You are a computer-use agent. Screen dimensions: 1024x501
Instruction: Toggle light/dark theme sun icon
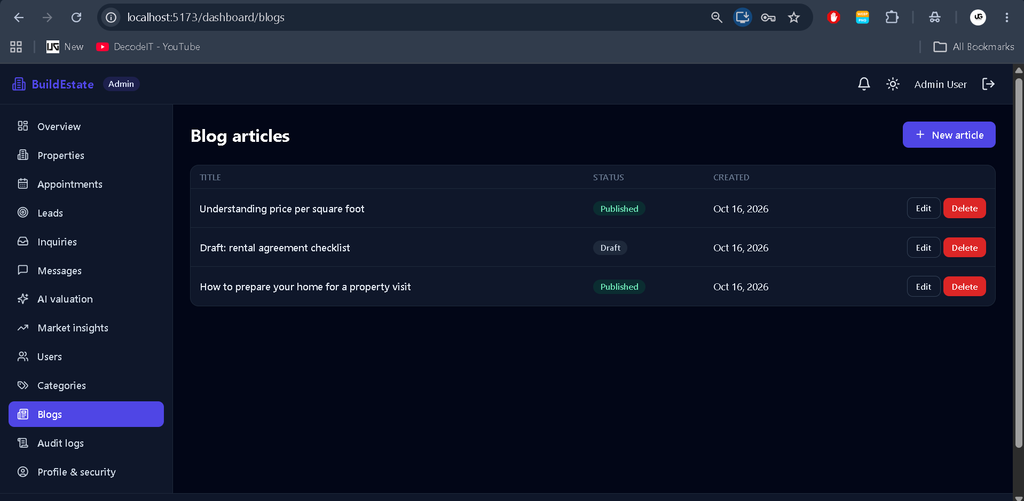(x=893, y=84)
